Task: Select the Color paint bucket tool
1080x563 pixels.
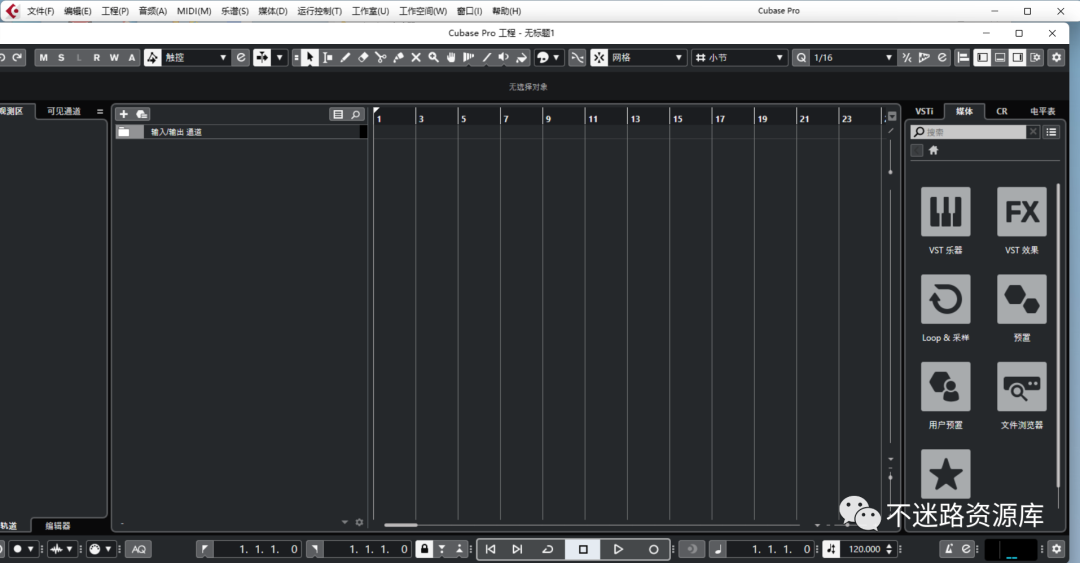Action: click(521, 57)
